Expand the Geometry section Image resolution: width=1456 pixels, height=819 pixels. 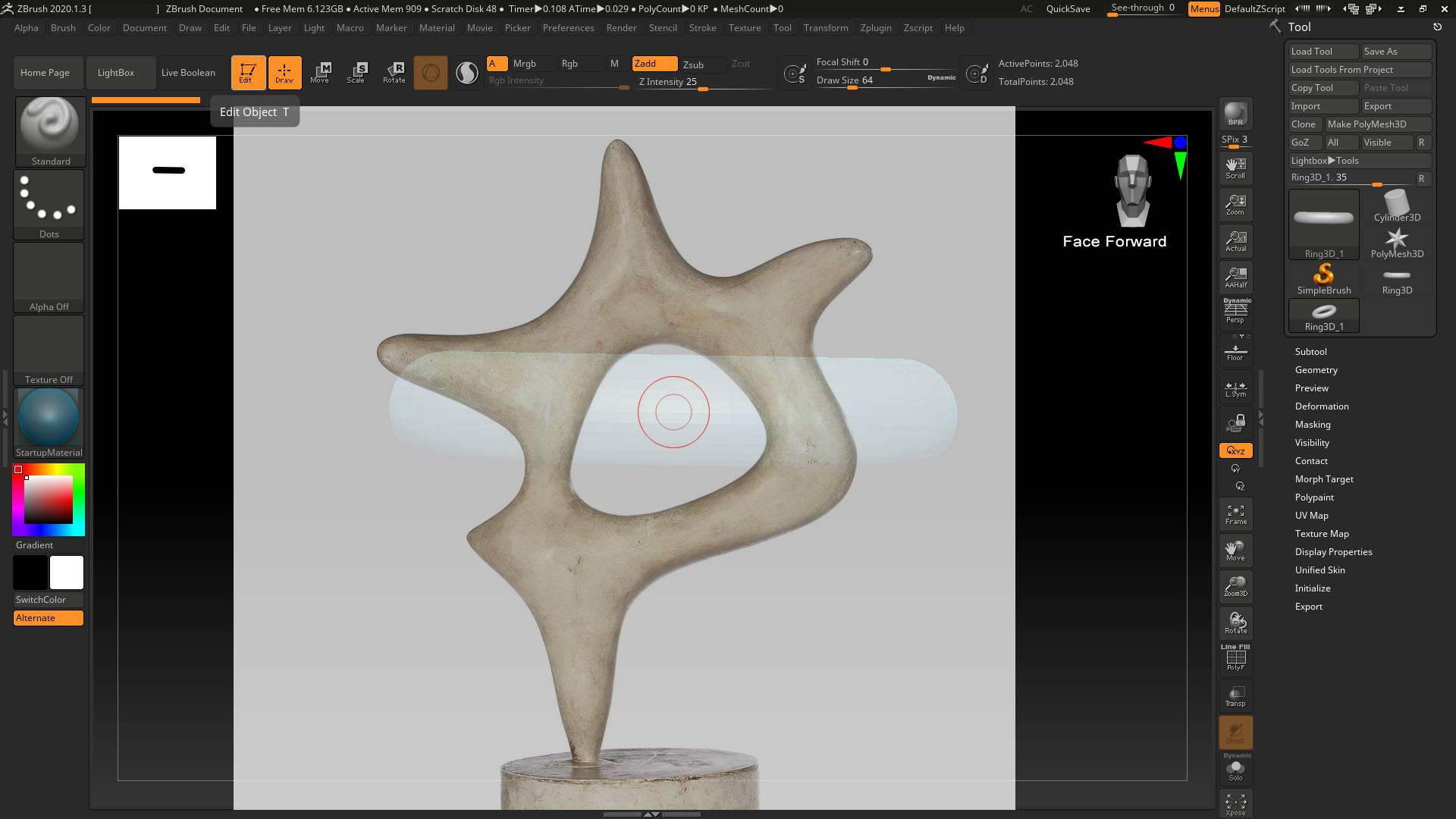(x=1316, y=370)
